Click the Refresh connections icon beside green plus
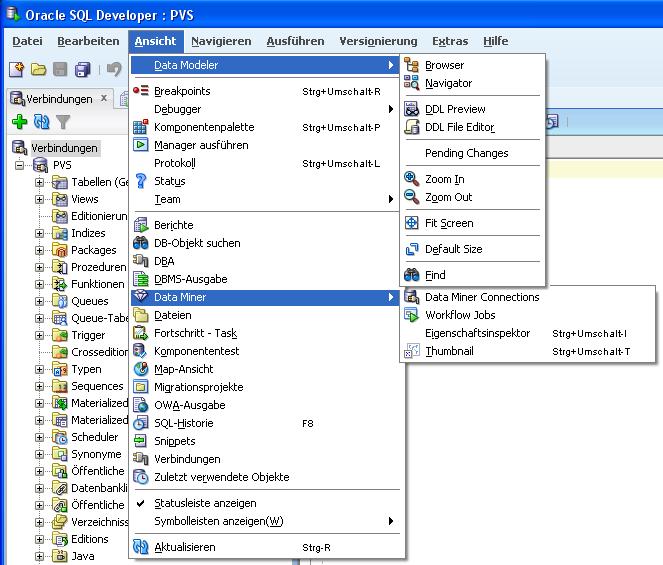The height and width of the screenshot is (565, 663). coord(41,122)
